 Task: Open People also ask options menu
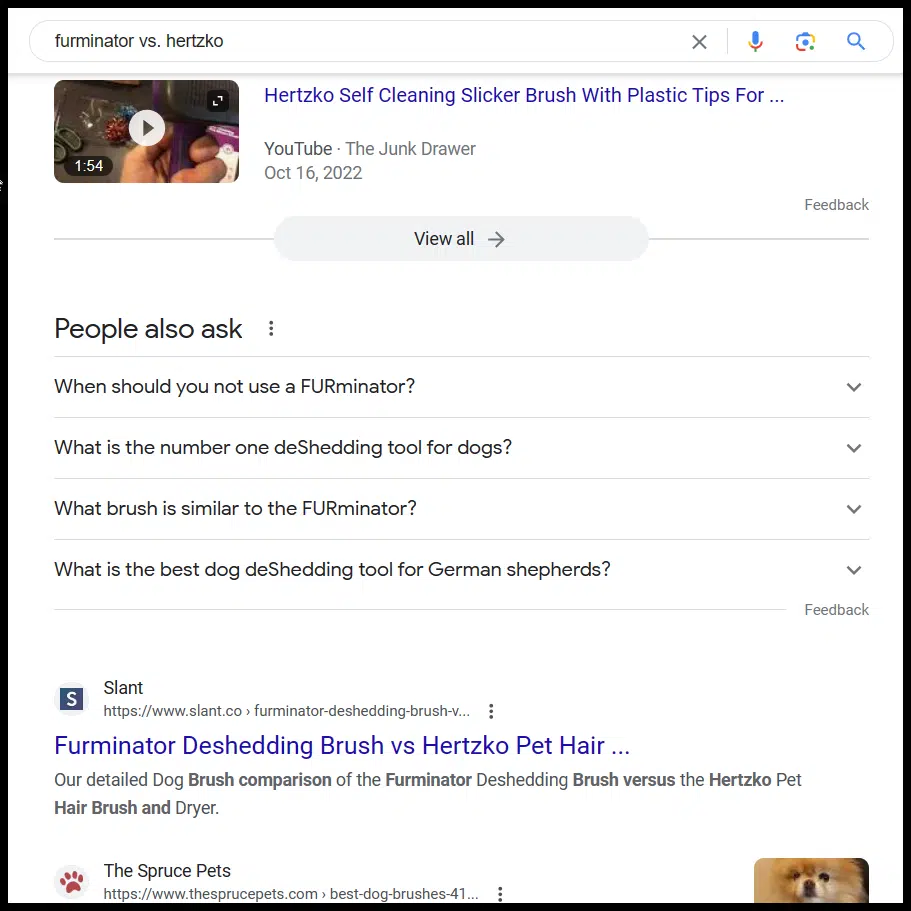point(271,329)
